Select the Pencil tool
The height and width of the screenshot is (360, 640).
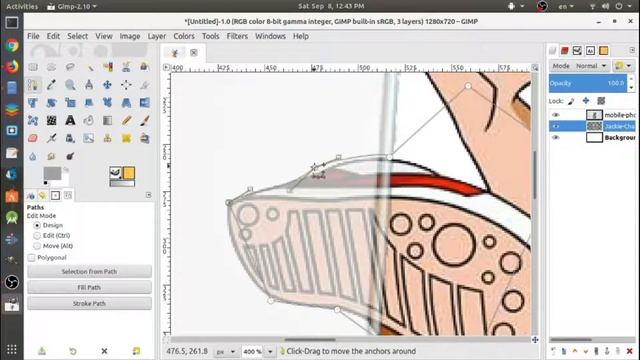pyautogui.click(x=126, y=121)
